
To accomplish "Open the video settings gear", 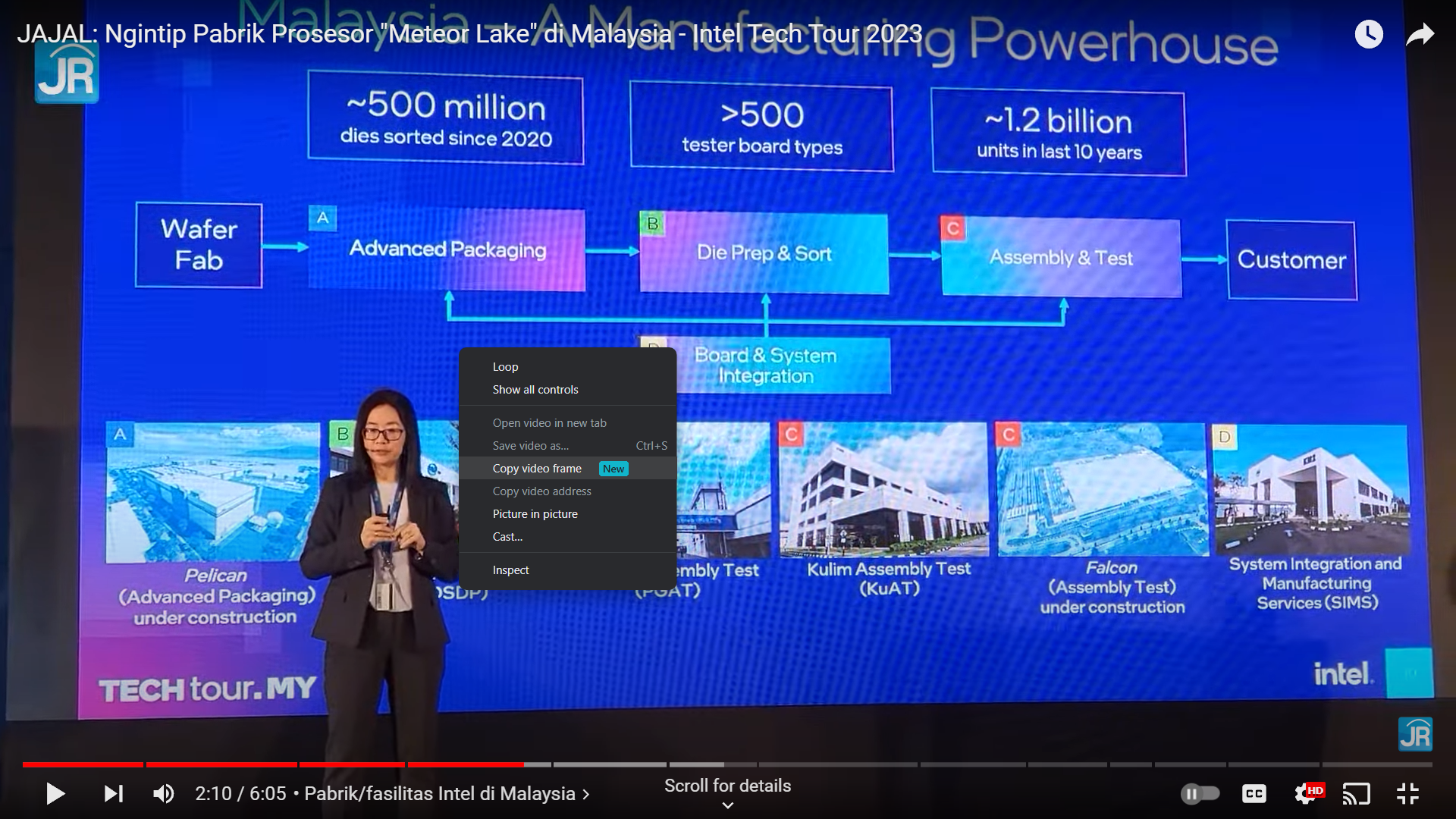I will (1306, 794).
